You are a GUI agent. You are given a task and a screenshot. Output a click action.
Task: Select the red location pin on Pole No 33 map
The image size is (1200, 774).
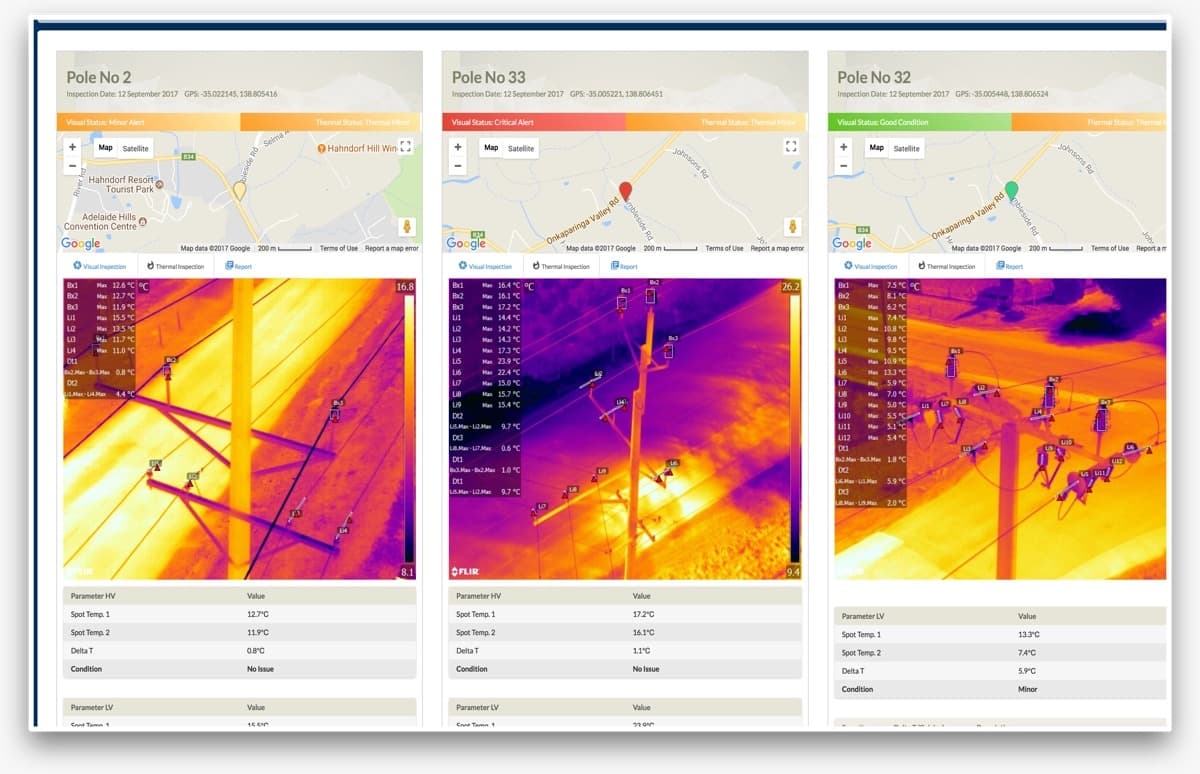(626, 192)
